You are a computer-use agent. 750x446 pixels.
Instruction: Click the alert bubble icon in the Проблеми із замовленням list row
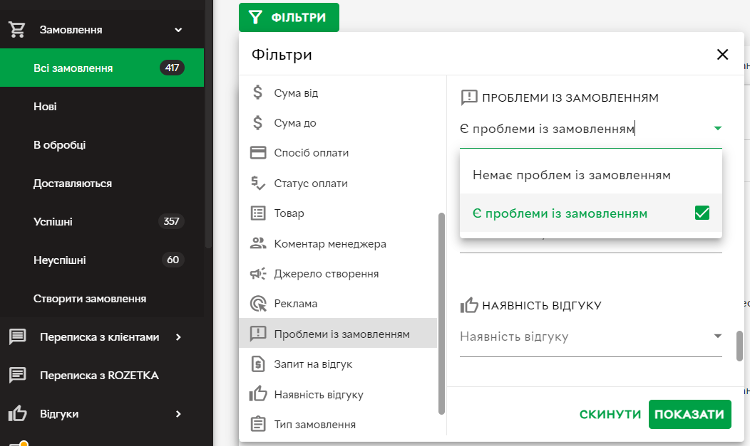(x=258, y=334)
